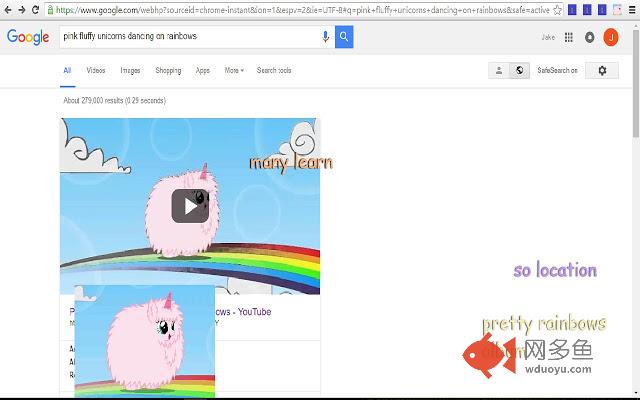Click the SafeSearch on label
Image resolution: width=640 pixels, height=400 pixels.
coord(557,70)
